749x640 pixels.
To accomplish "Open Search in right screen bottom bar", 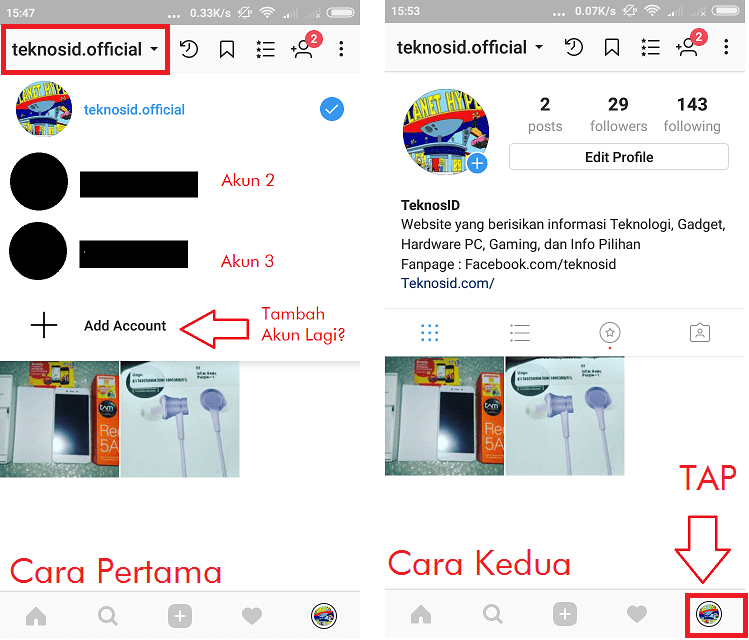I will (493, 614).
